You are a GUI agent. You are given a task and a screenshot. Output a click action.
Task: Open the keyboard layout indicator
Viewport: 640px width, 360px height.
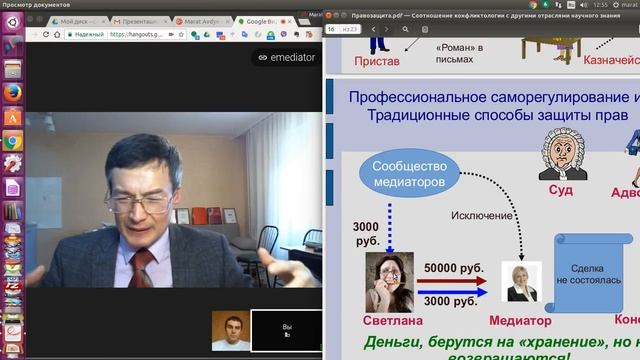pos(571,5)
